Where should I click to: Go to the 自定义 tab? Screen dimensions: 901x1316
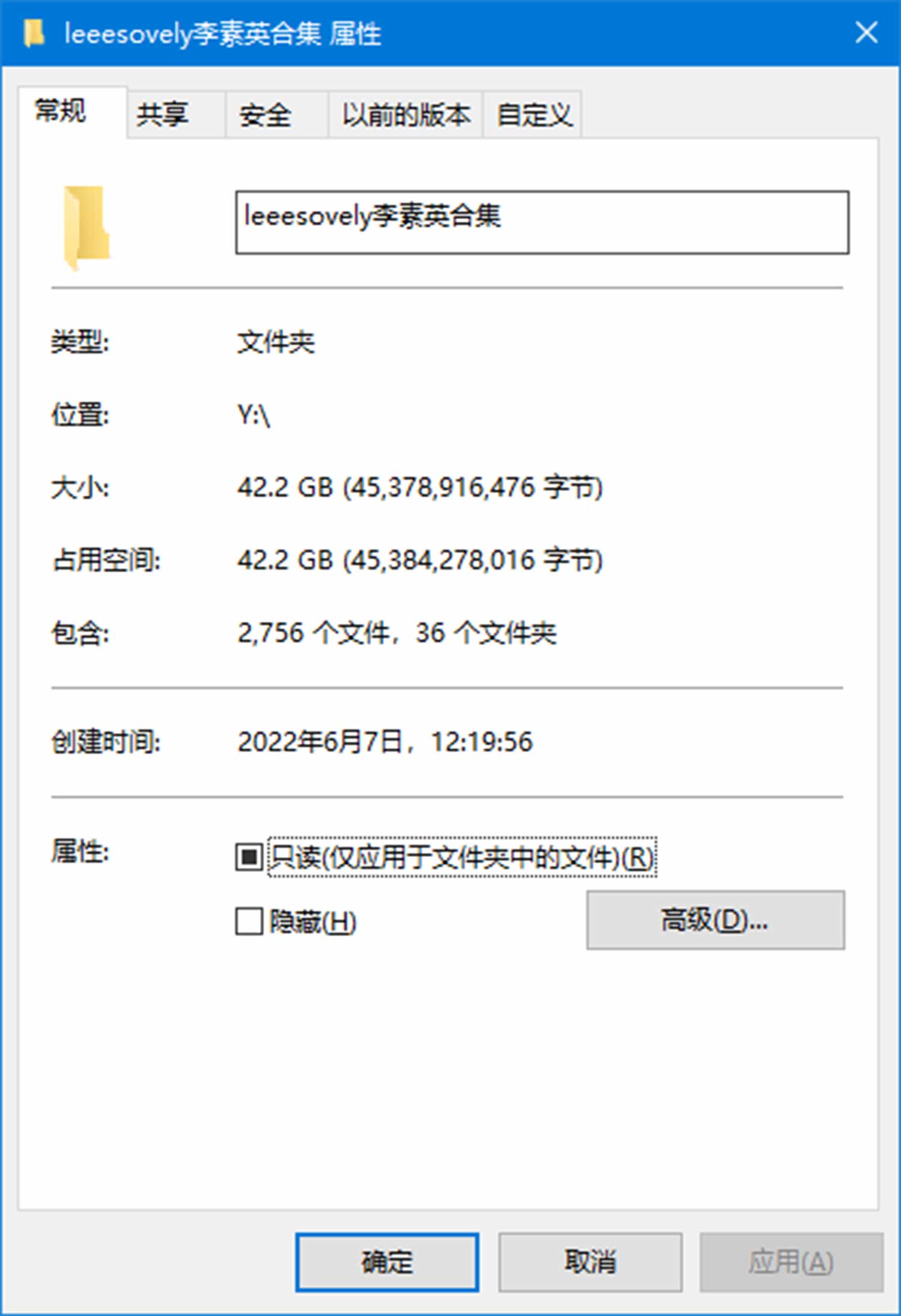tap(532, 114)
